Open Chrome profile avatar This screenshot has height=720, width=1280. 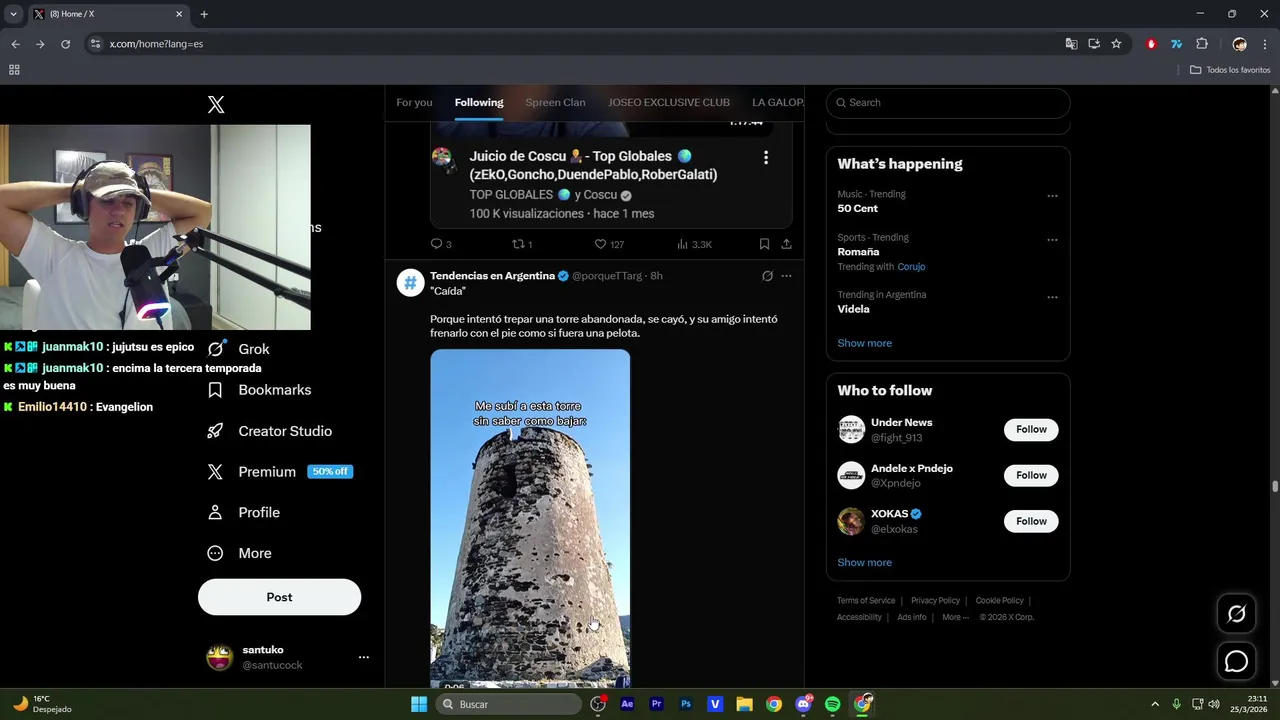tap(1240, 44)
